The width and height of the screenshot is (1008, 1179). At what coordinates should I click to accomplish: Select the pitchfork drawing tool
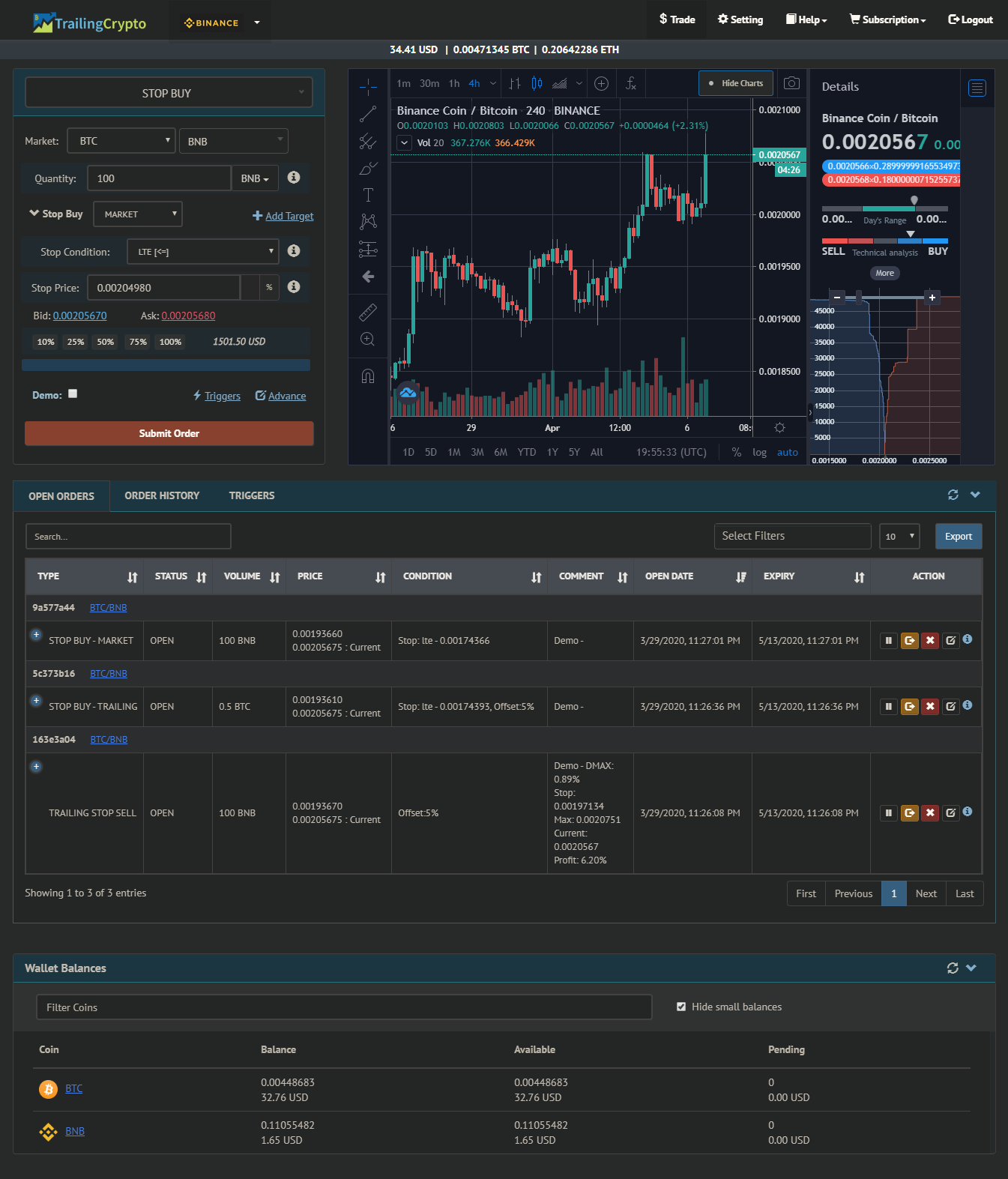click(x=368, y=141)
